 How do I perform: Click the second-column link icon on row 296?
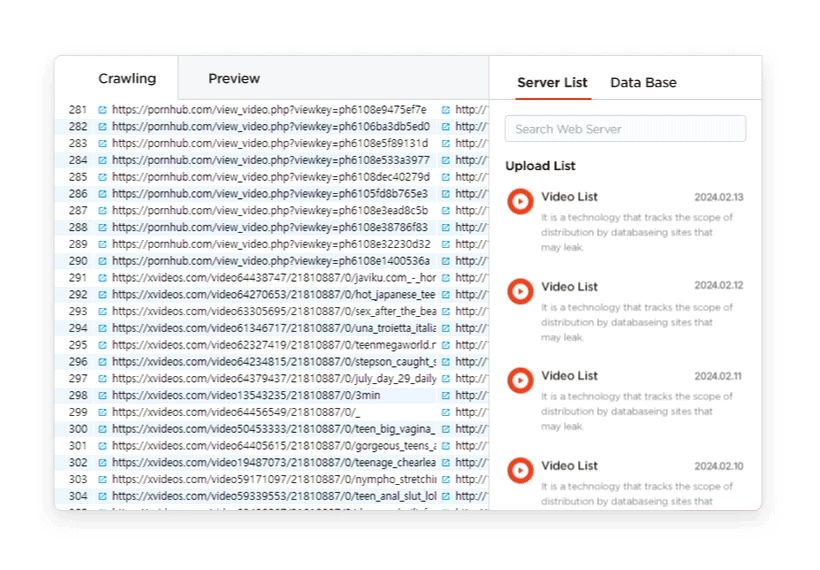click(x=446, y=362)
